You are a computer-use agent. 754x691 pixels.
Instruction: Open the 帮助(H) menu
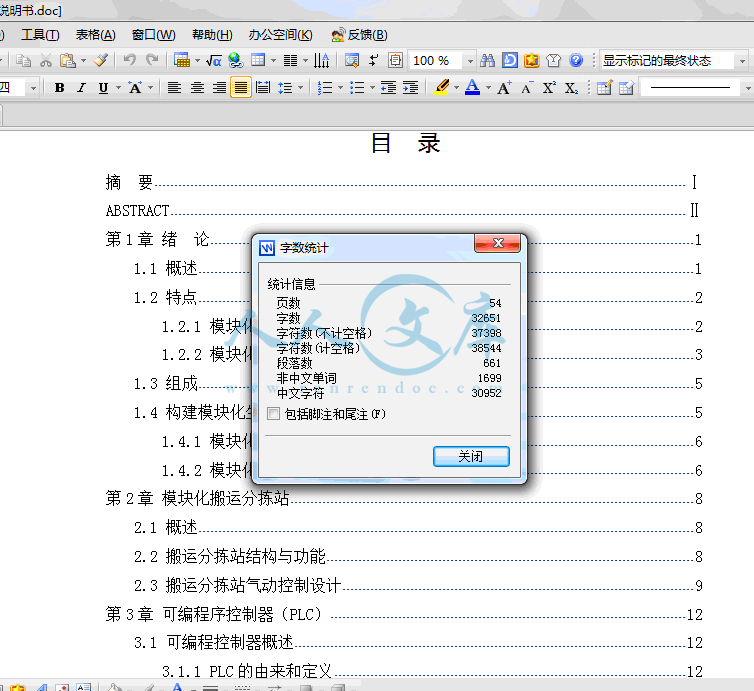[x=212, y=35]
